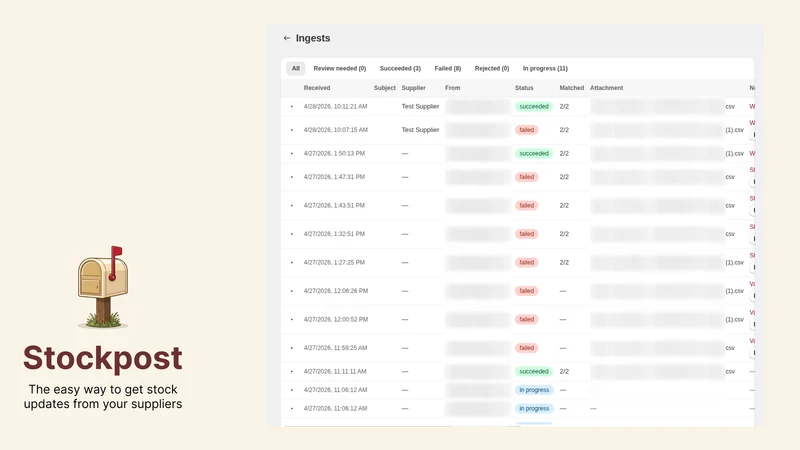This screenshot has height=450, width=800.
Task: Click the From column header
Action: point(453,88)
